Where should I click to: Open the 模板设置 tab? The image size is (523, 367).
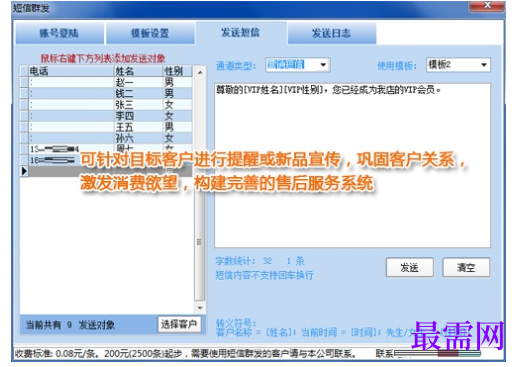pos(150,33)
